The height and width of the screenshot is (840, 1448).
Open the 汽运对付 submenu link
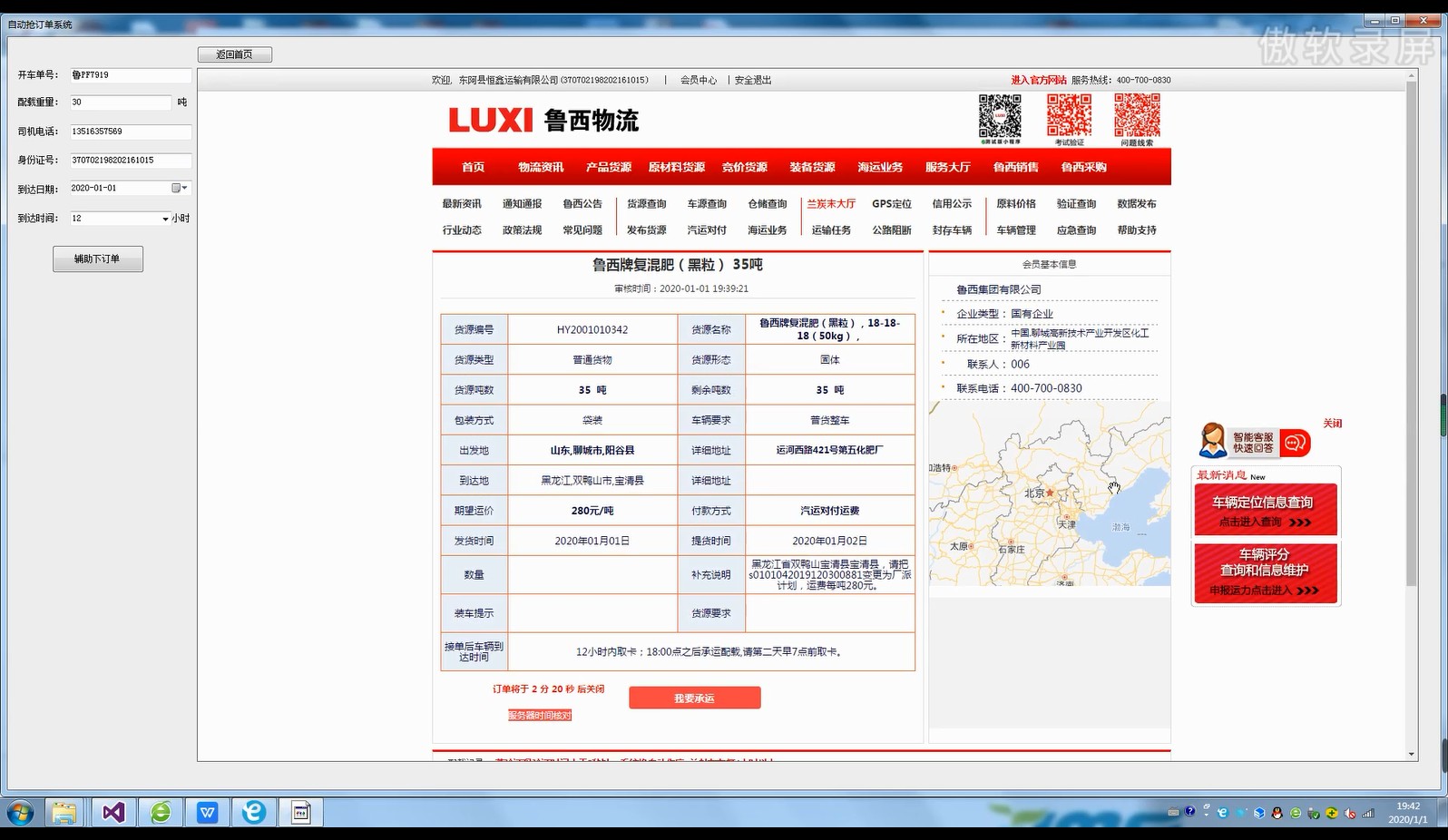707,230
